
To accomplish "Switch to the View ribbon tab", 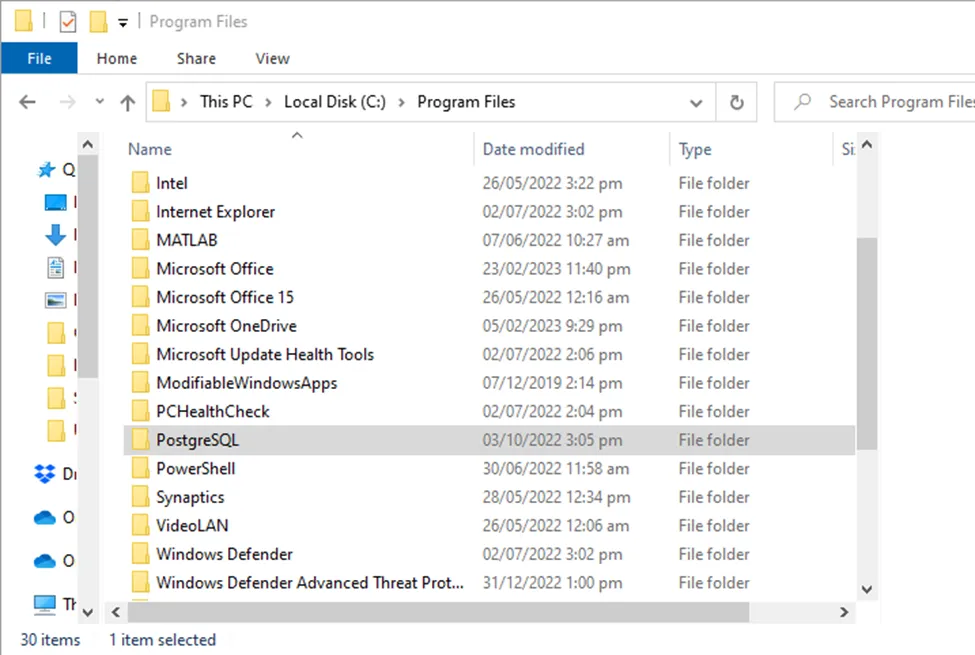I will point(272,59).
